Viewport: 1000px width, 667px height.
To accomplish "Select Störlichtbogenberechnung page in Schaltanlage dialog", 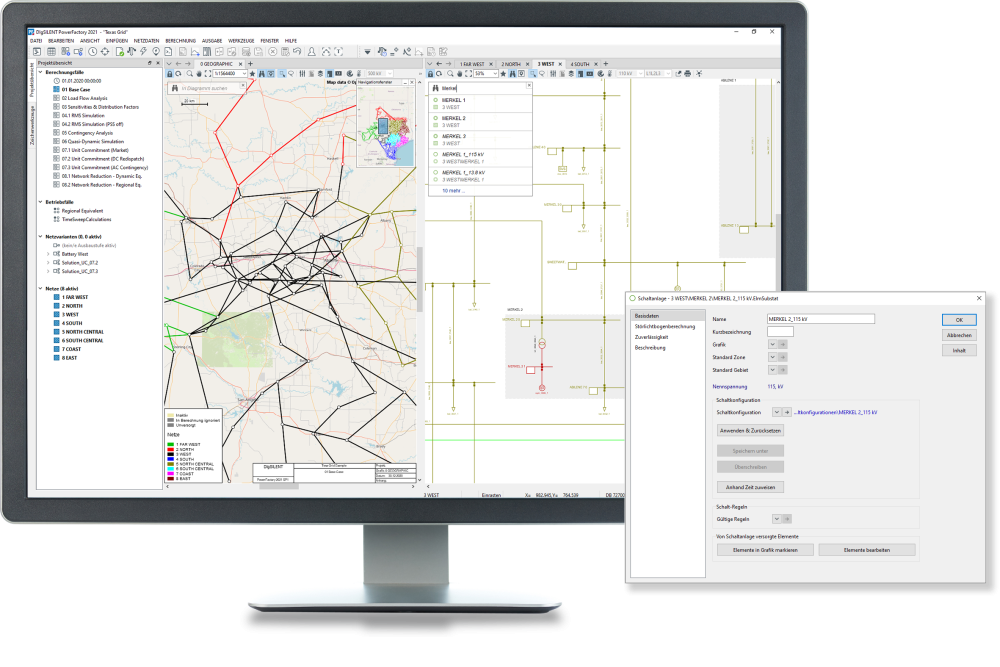I will (x=665, y=326).
